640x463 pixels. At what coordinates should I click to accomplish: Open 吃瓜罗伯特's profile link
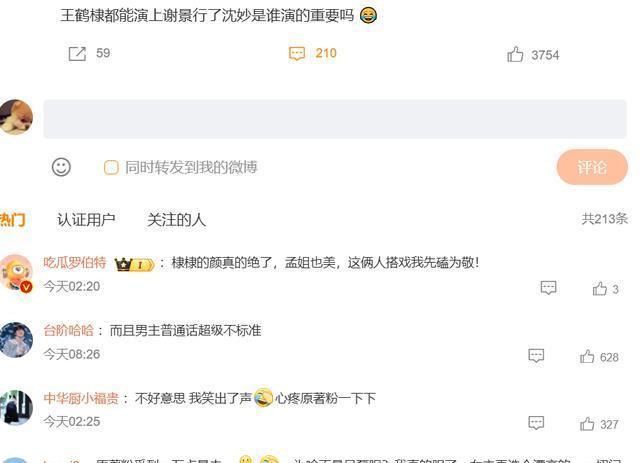(x=75, y=263)
